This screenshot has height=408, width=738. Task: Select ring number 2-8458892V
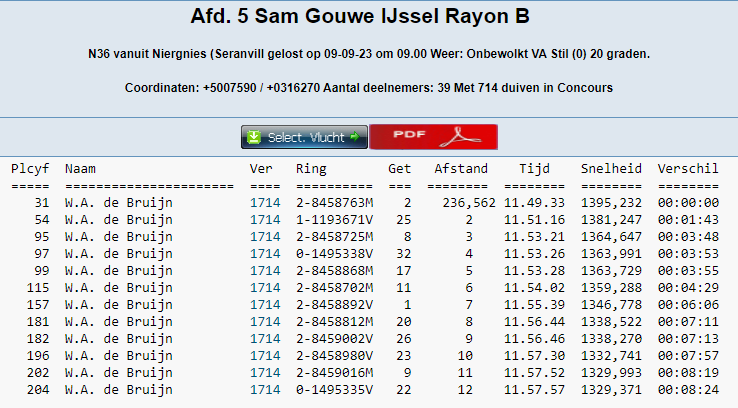[335, 304]
